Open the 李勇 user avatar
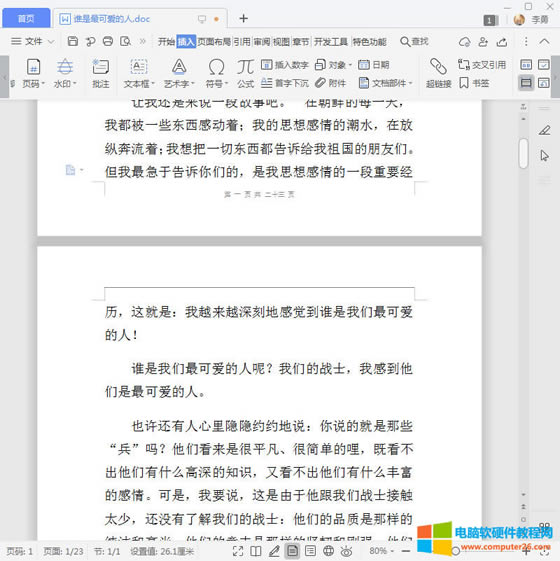 [519, 20]
